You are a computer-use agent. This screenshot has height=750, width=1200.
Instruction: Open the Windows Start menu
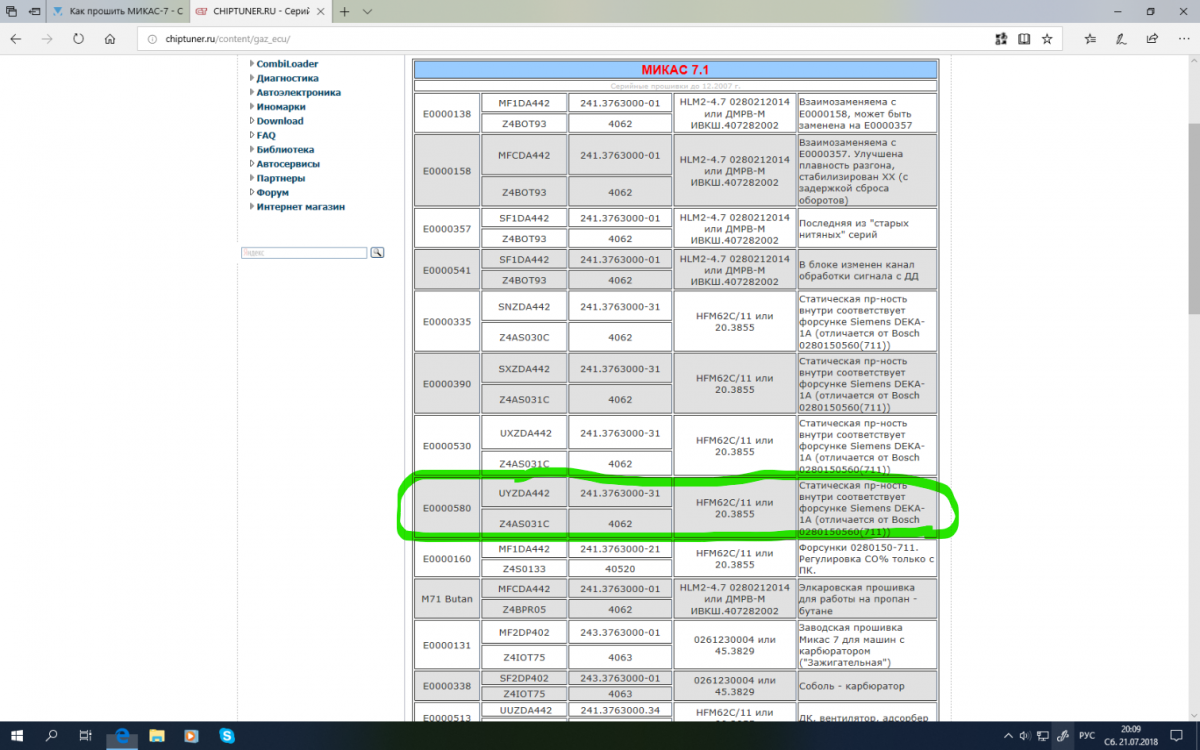(18, 736)
